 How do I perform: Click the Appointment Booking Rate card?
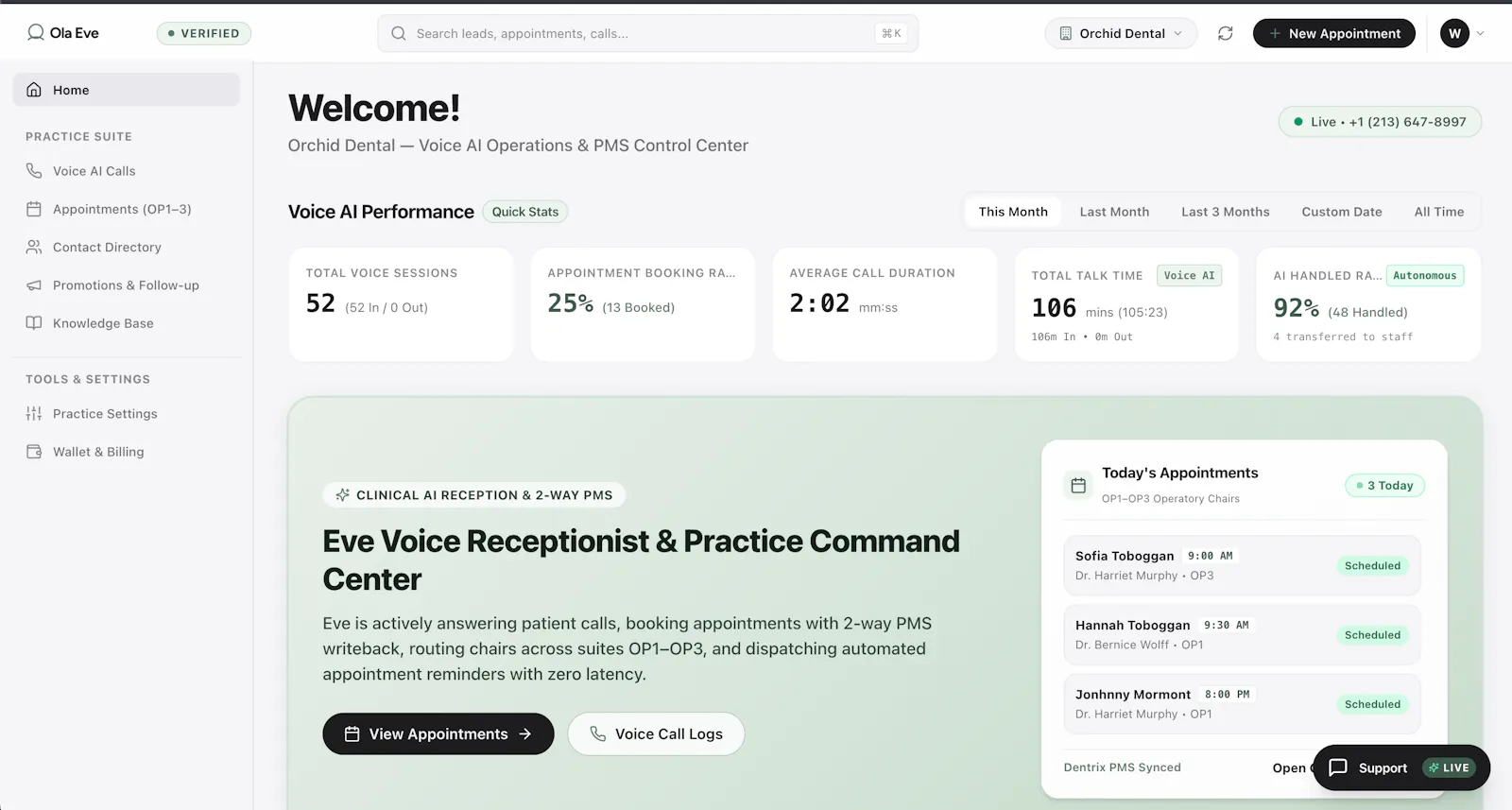pyautogui.click(x=643, y=304)
